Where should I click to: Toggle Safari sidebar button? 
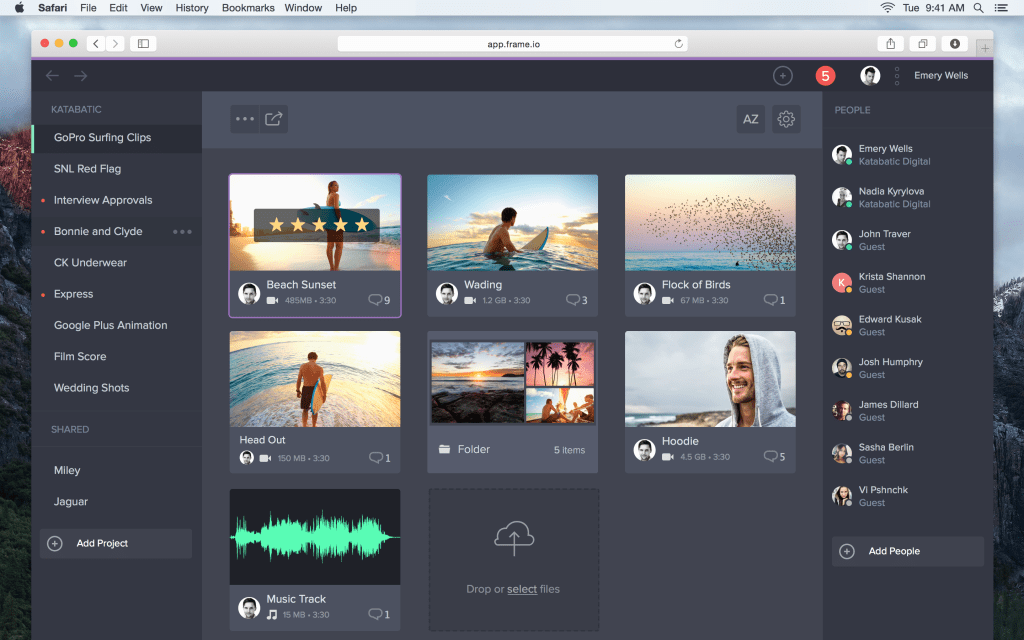(x=143, y=44)
